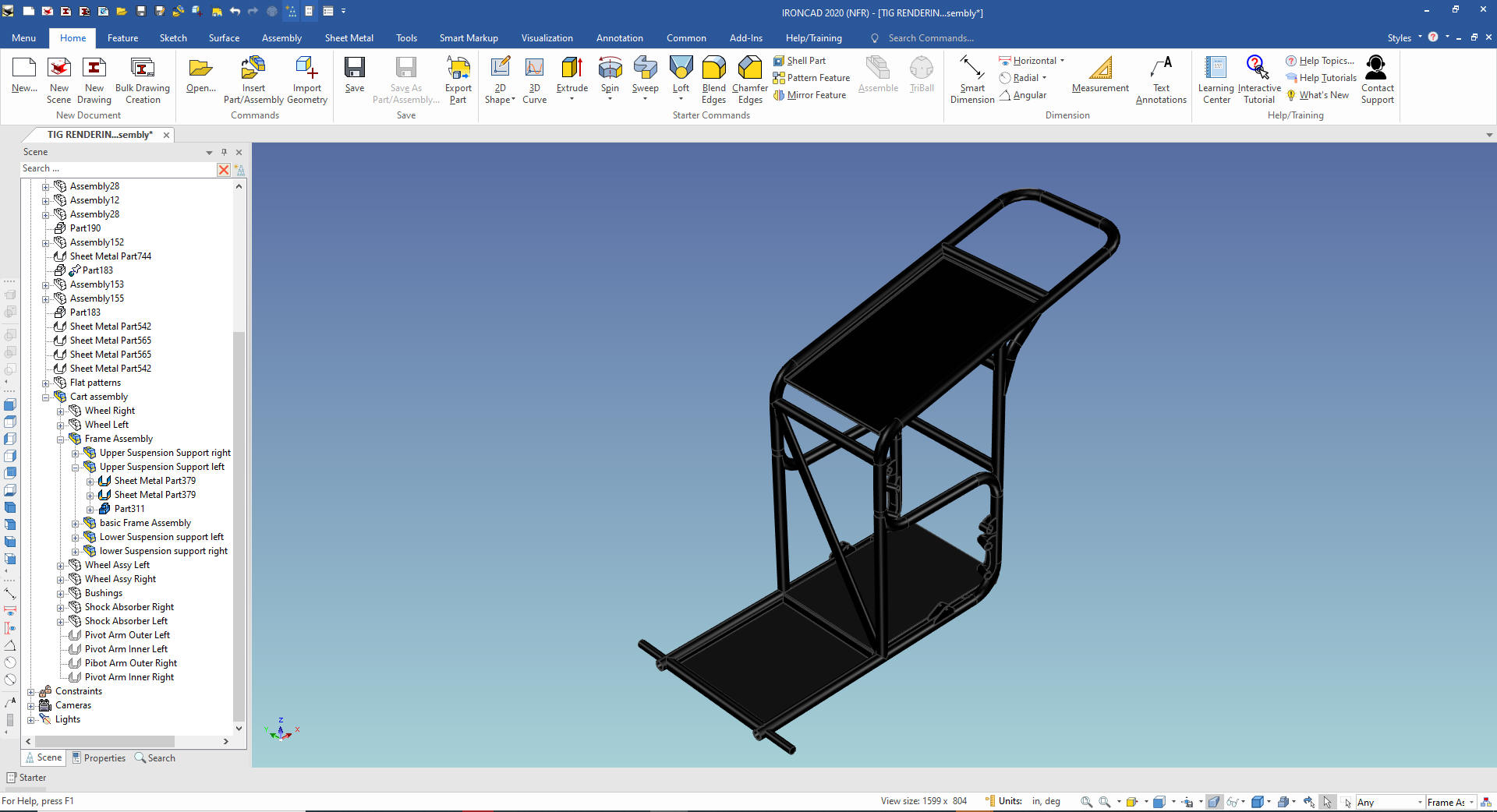The width and height of the screenshot is (1497, 812).
Task: Click the Help Topics link
Action: pyautogui.click(x=1325, y=61)
